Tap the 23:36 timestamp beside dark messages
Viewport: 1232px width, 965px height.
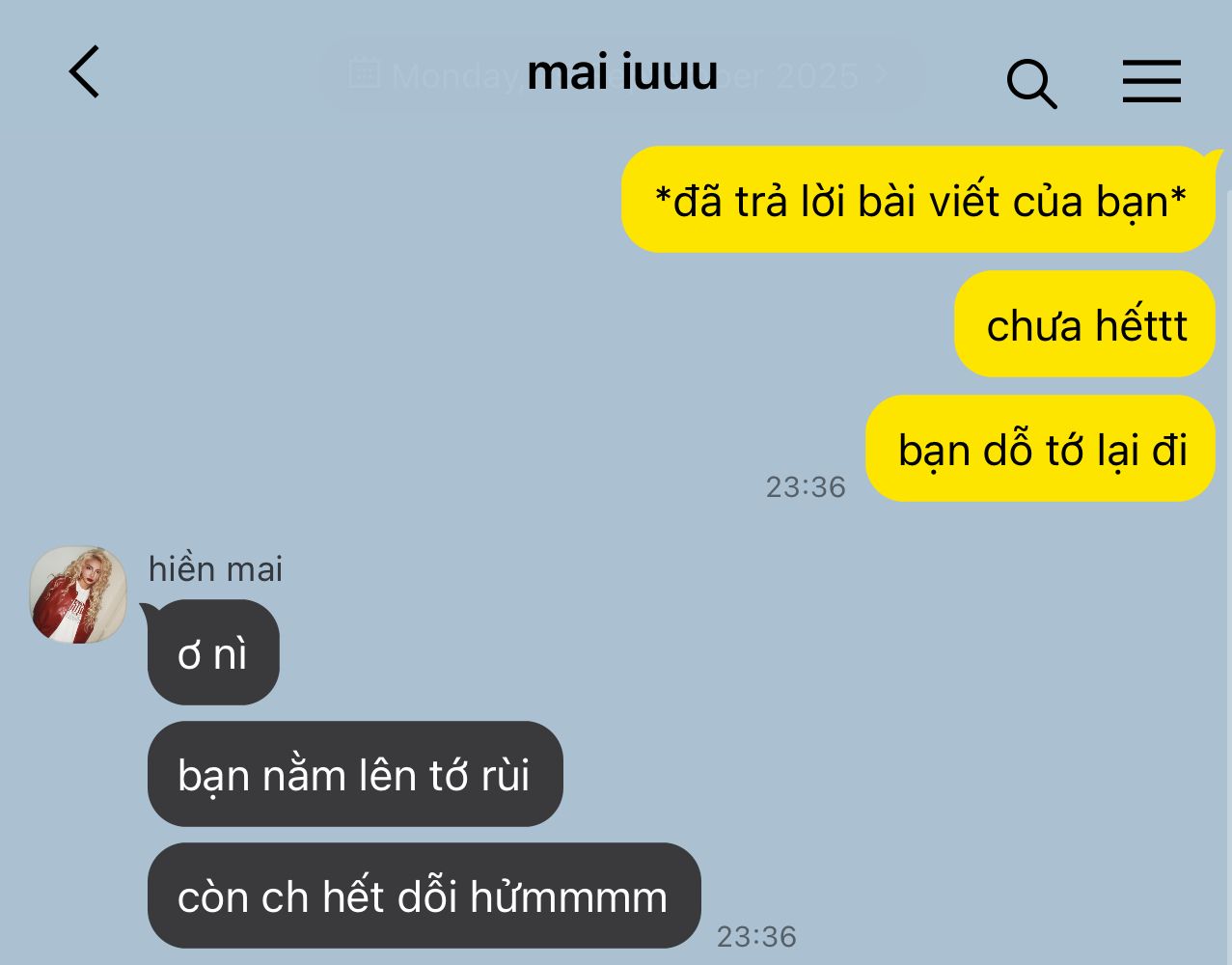(x=756, y=936)
